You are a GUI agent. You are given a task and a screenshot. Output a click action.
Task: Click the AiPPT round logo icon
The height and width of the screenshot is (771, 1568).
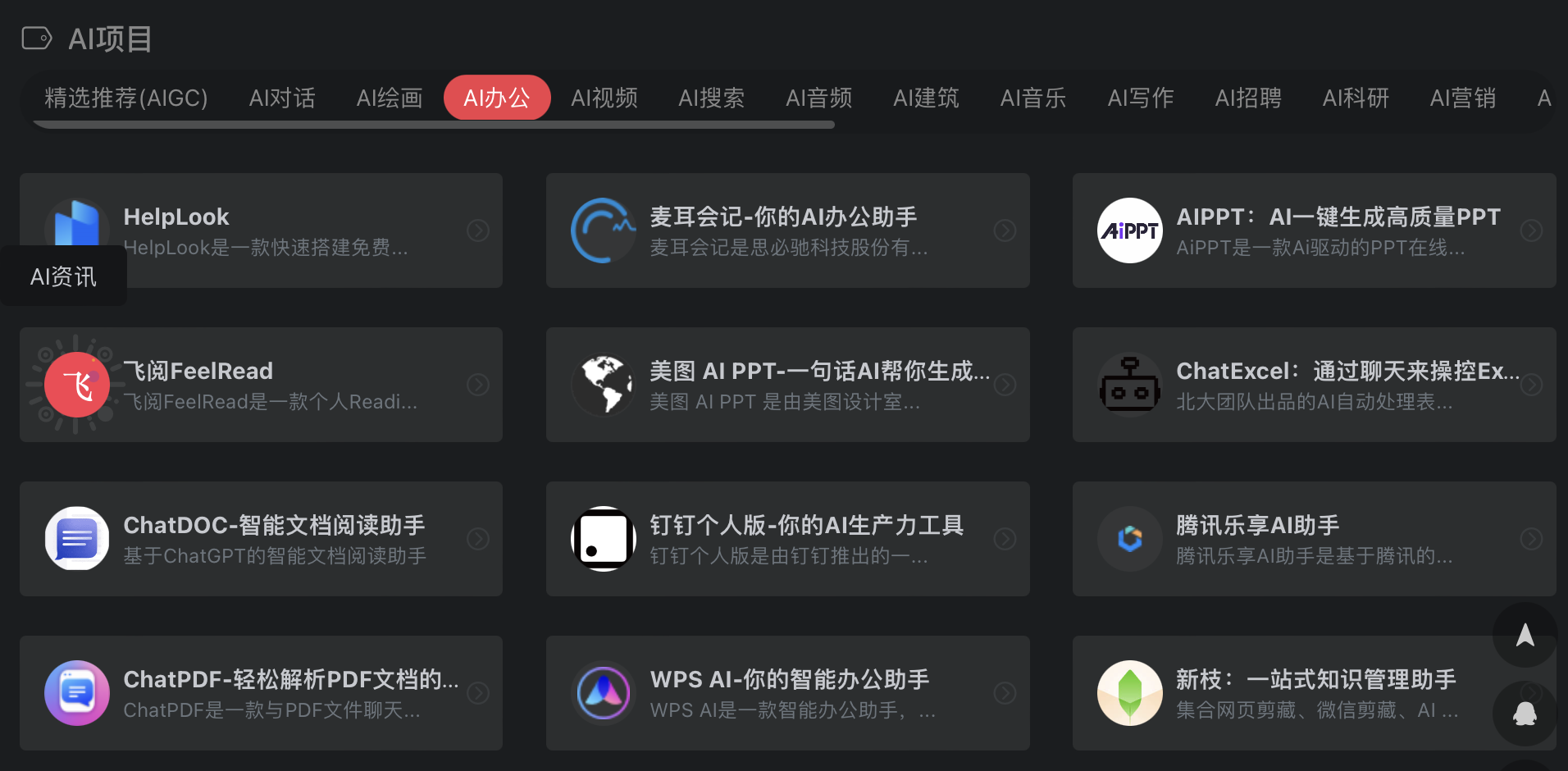1130,230
